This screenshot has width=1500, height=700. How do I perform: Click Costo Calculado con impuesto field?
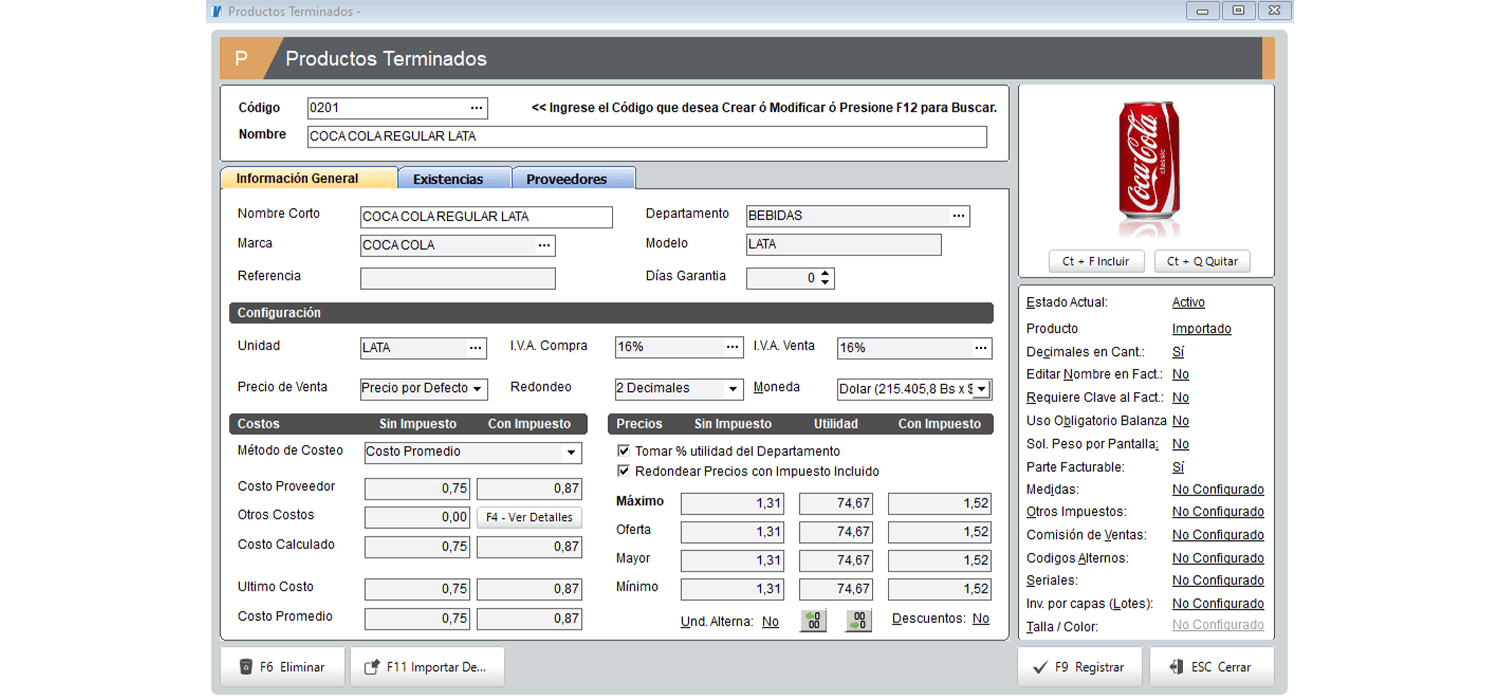(x=529, y=547)
